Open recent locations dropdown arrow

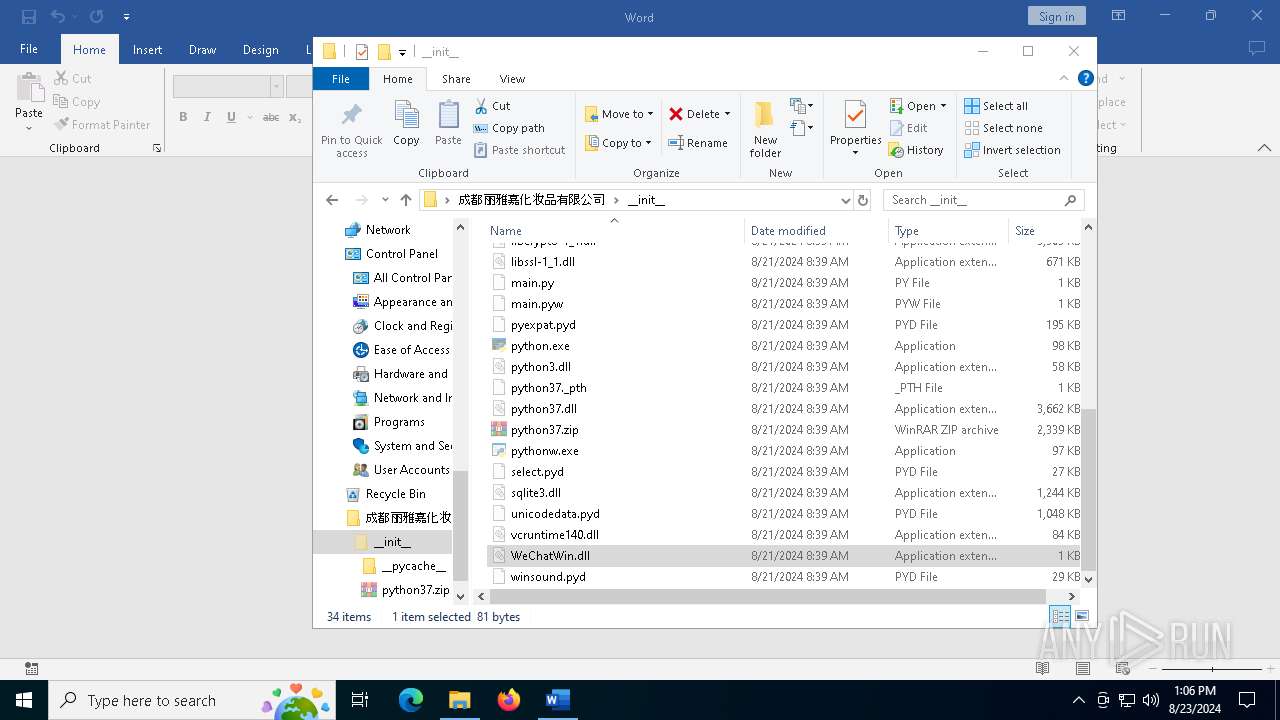coord(385,200)
